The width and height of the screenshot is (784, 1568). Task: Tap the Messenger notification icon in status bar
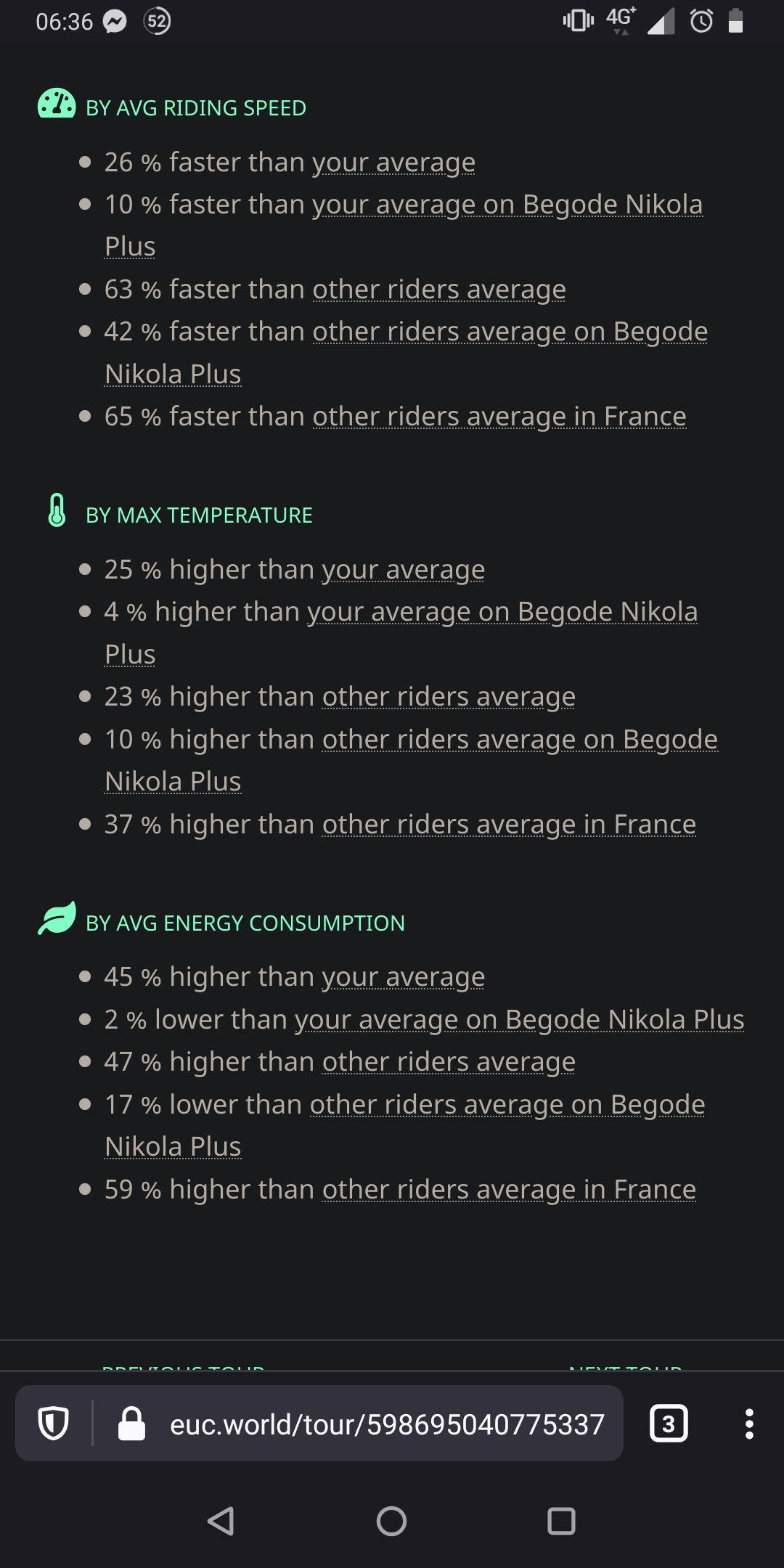(x=115, y=22)
